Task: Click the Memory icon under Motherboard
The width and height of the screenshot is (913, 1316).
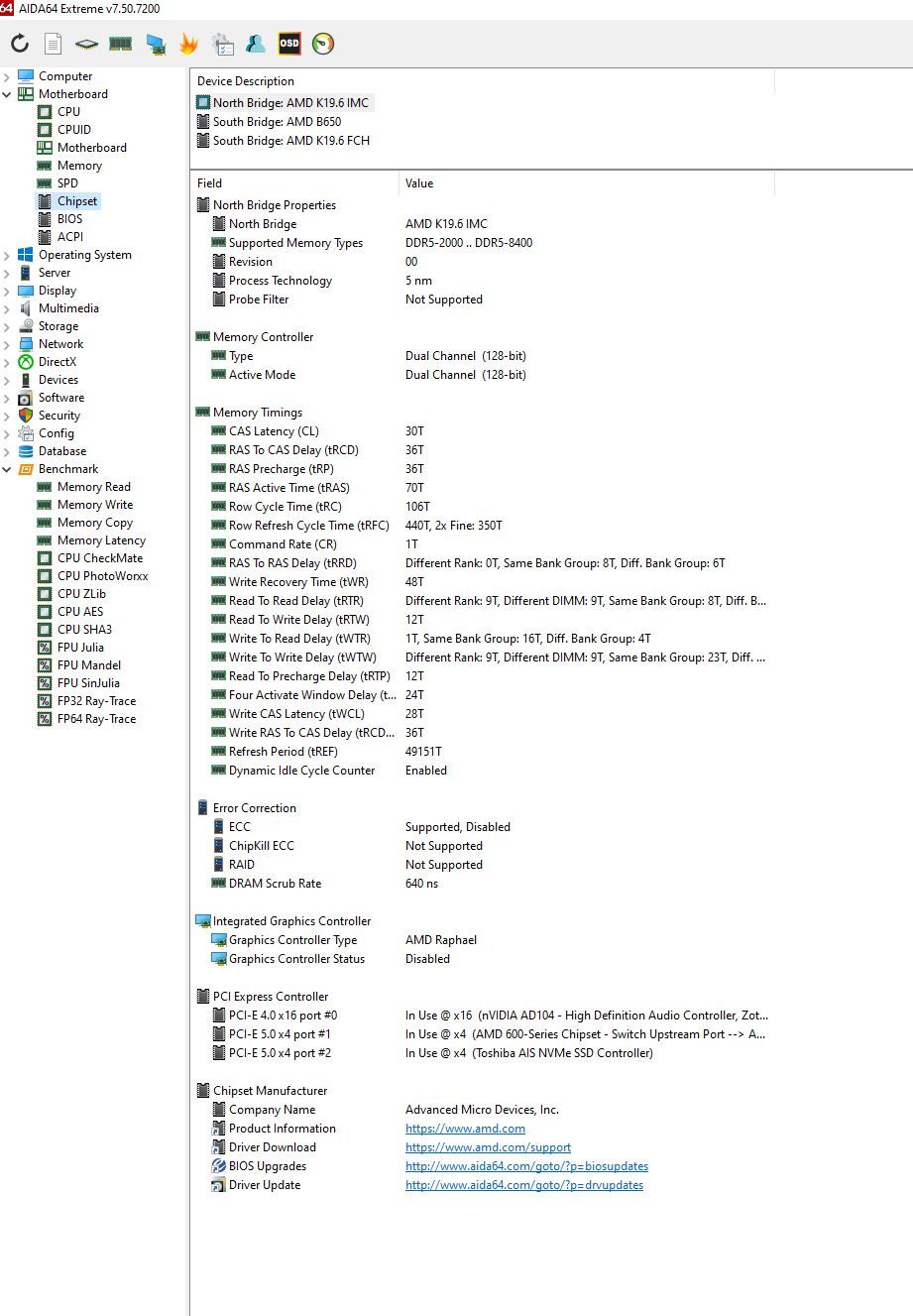Action: (45, 166)
